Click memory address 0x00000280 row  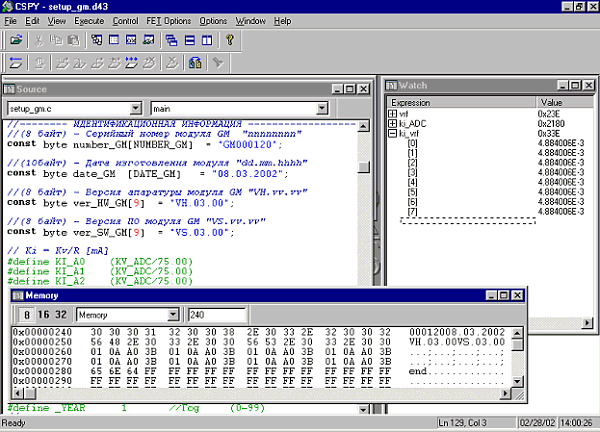[x=259, y=371]
